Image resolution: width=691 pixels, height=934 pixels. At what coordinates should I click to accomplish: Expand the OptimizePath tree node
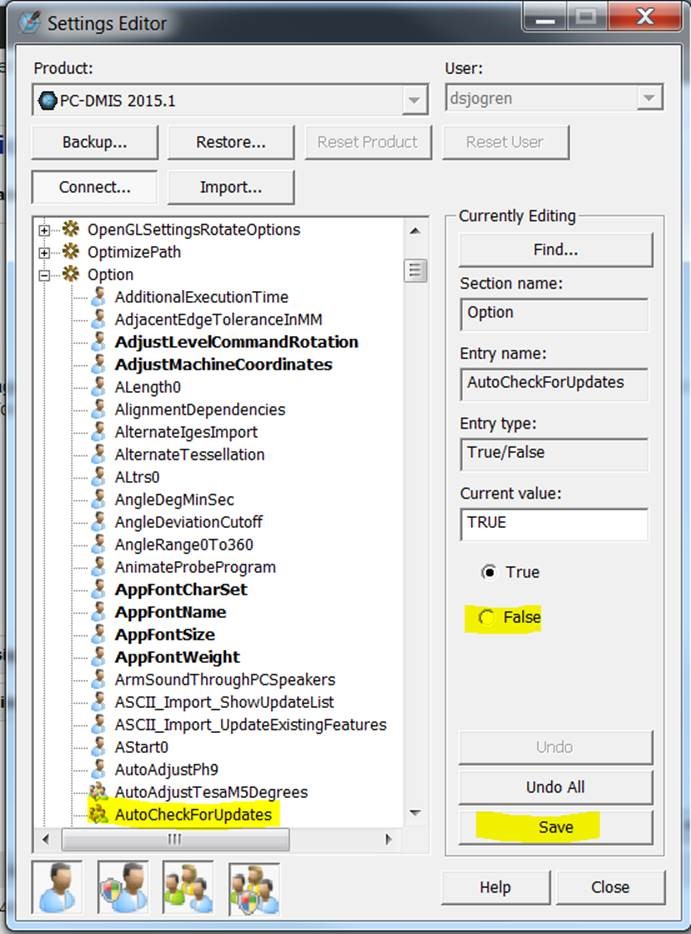point(44,253)
